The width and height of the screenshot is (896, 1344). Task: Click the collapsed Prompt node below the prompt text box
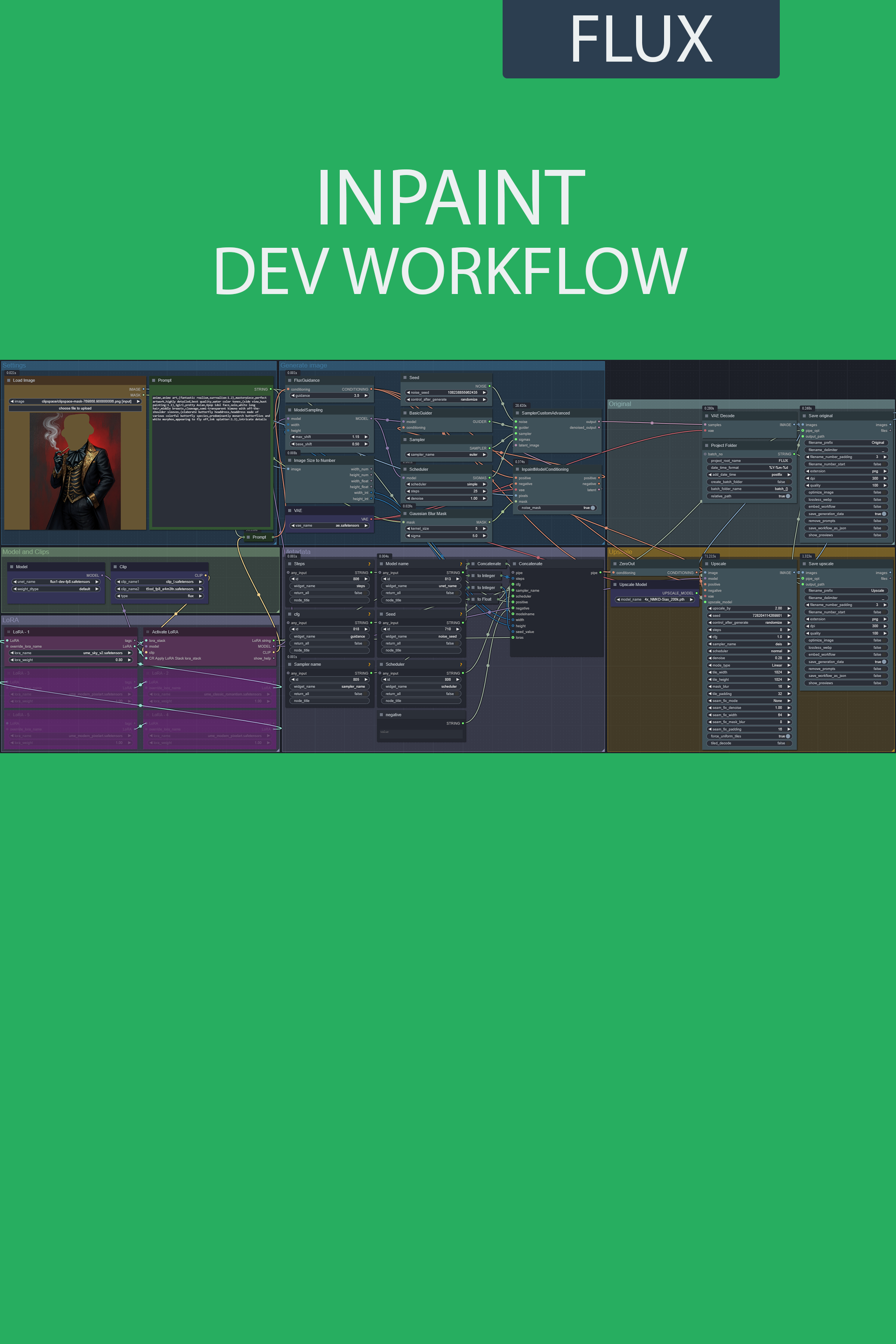point(258,537)
